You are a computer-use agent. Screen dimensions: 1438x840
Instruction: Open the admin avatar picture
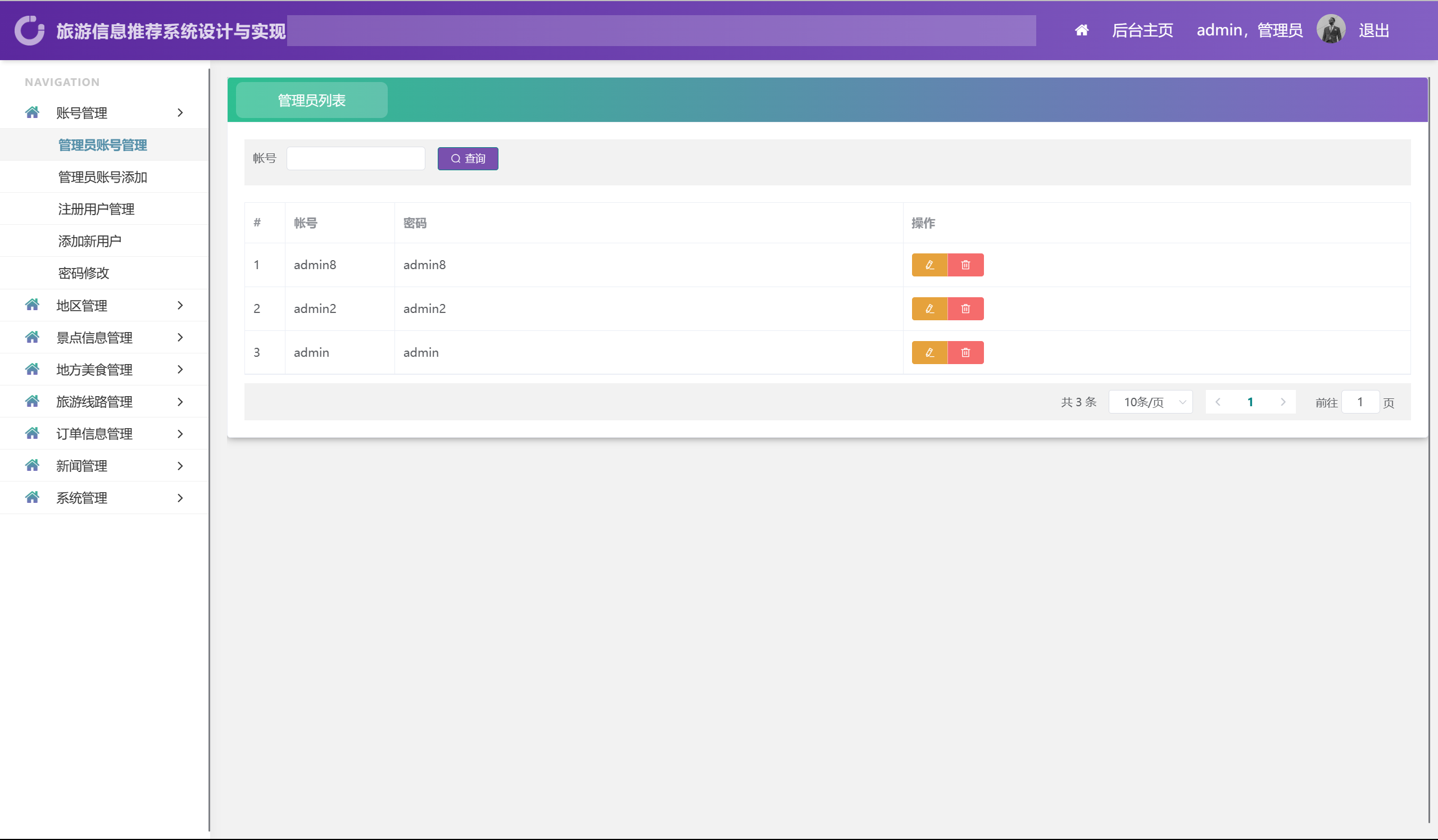pos(1331,29)
